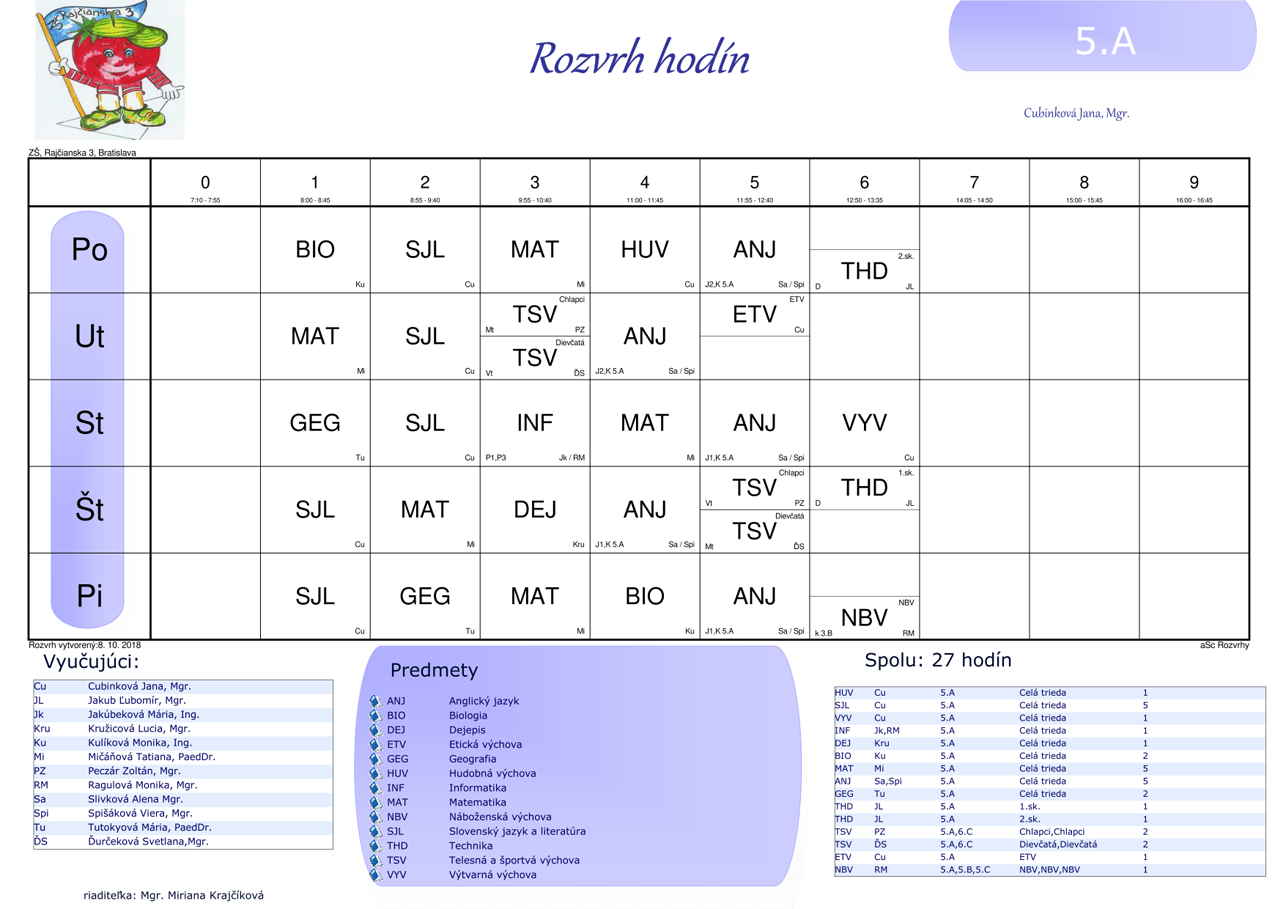The height and width of the screenshot is (909, 1286).
Task: Select the Ut day label
Action: [x=89, y=336]
